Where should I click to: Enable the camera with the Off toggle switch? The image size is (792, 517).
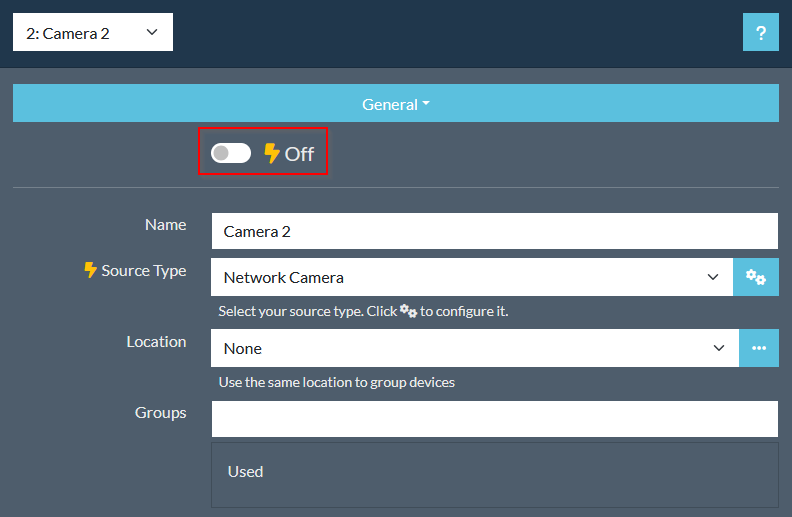pos(231,153)
